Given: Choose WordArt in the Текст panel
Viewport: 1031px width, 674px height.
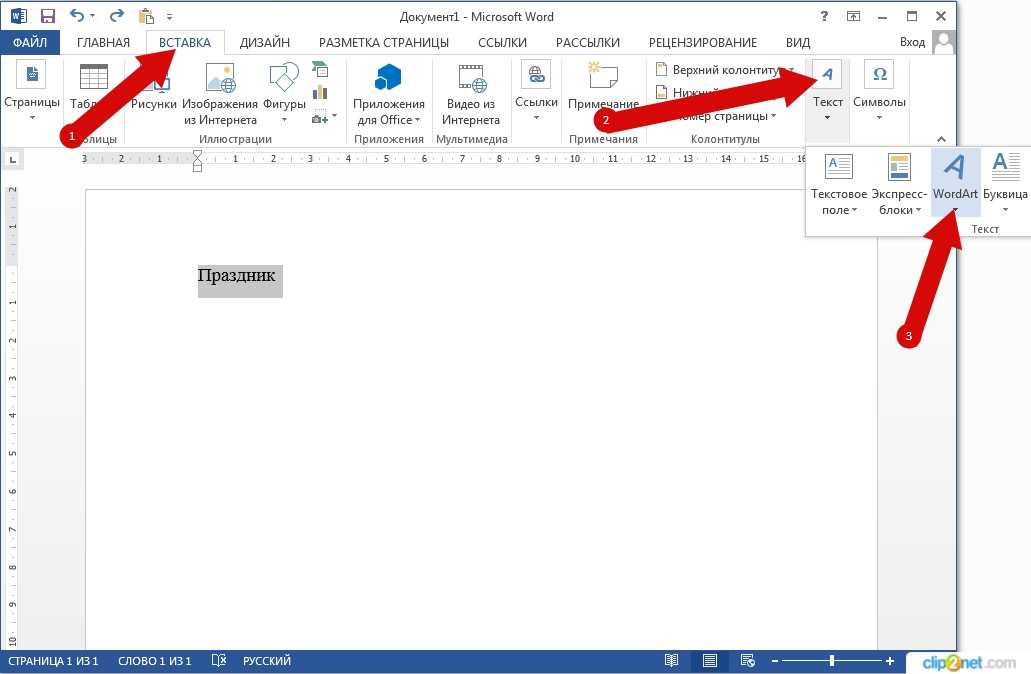Looking at the screenshot, I should point(955,183).
